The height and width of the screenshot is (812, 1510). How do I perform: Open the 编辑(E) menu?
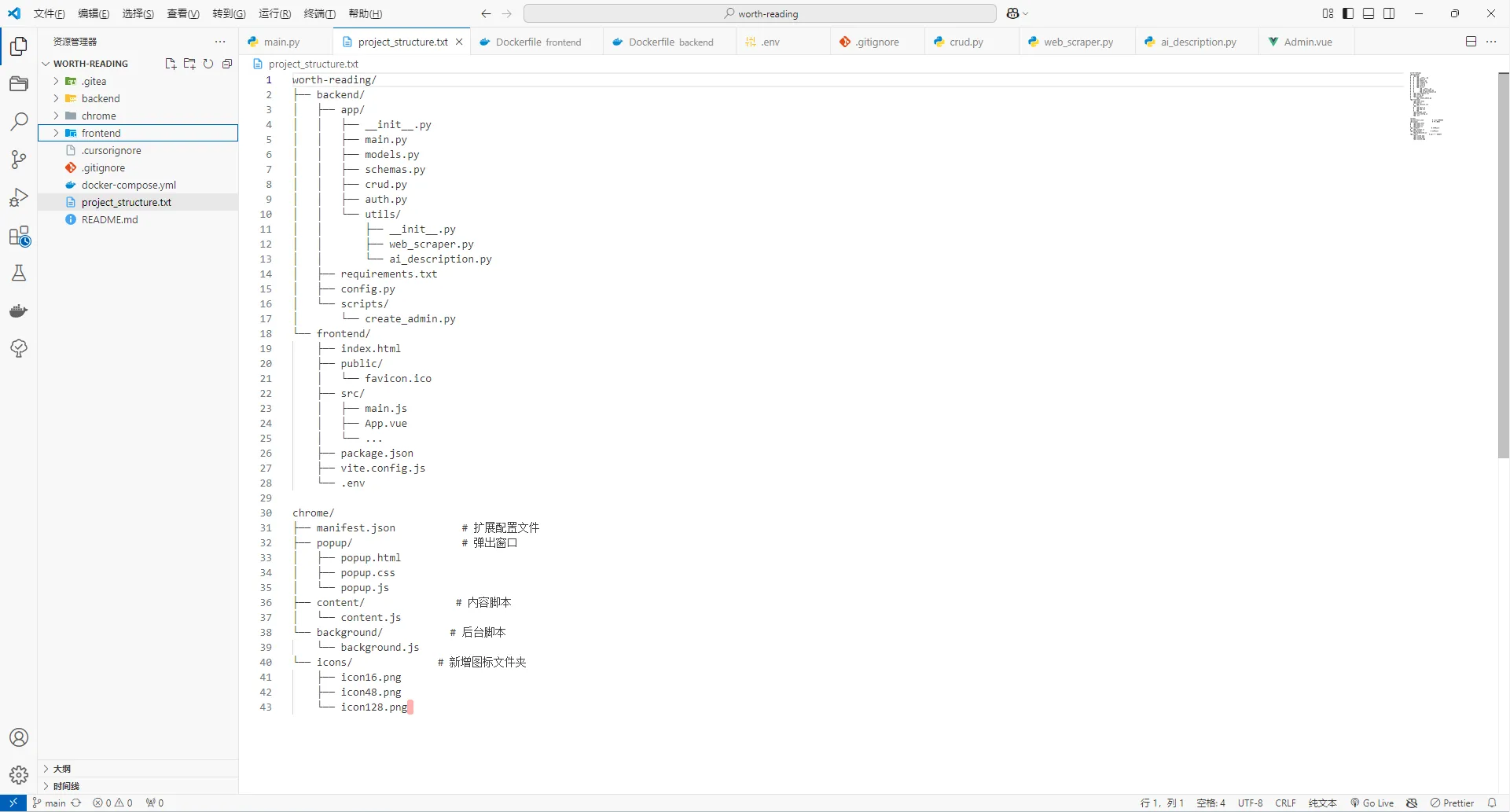tap(94, 13)
